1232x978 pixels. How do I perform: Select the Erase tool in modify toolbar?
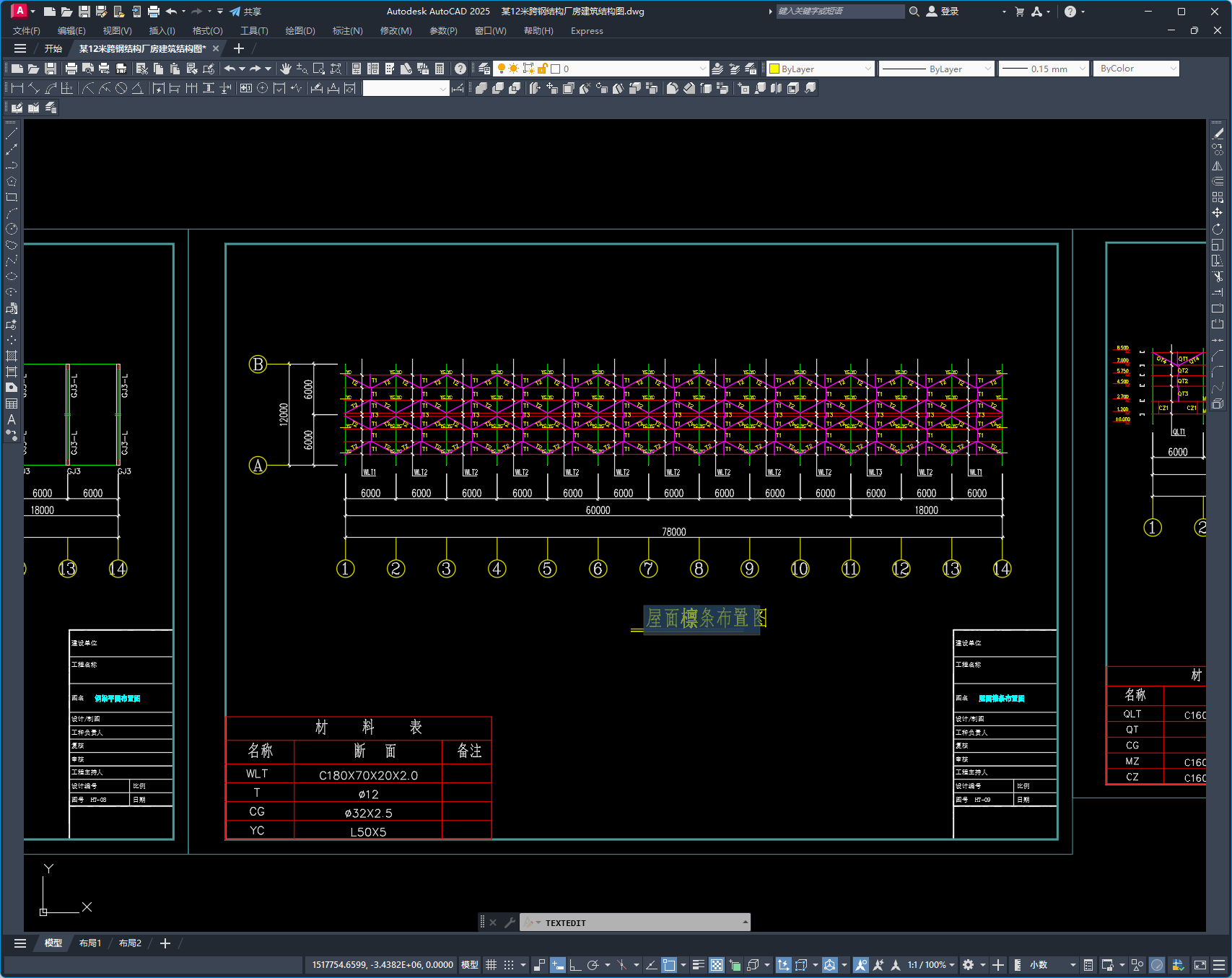coord(1218,134)
